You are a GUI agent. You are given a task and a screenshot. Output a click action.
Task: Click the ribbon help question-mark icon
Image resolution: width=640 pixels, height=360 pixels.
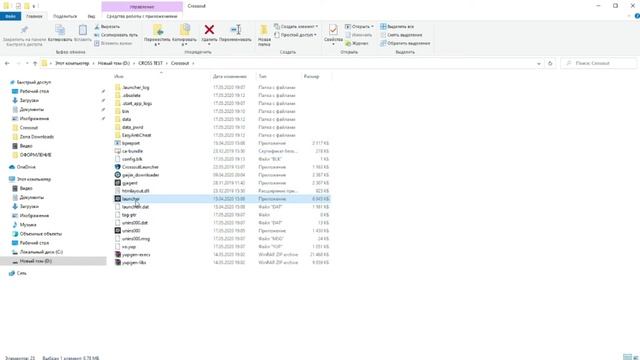637,16
